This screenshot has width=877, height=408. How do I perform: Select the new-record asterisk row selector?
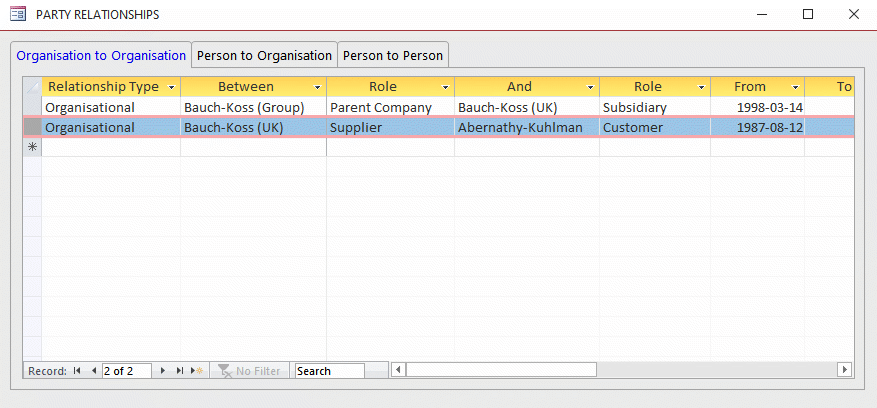coord(32,147)
